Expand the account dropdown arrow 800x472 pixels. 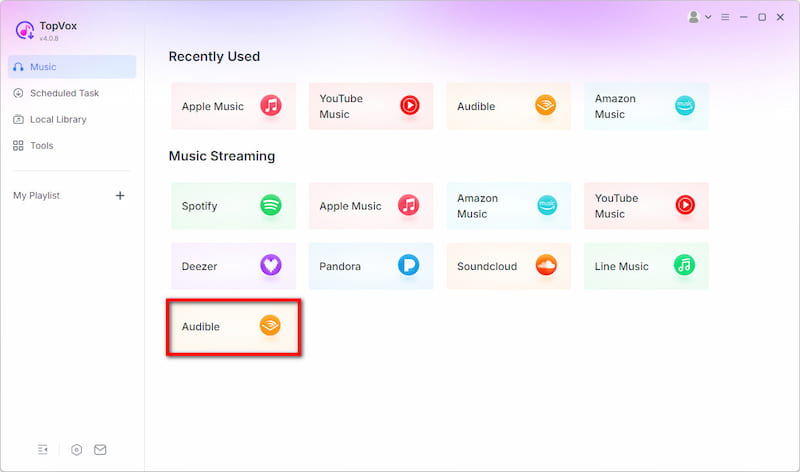coord(708,17)
